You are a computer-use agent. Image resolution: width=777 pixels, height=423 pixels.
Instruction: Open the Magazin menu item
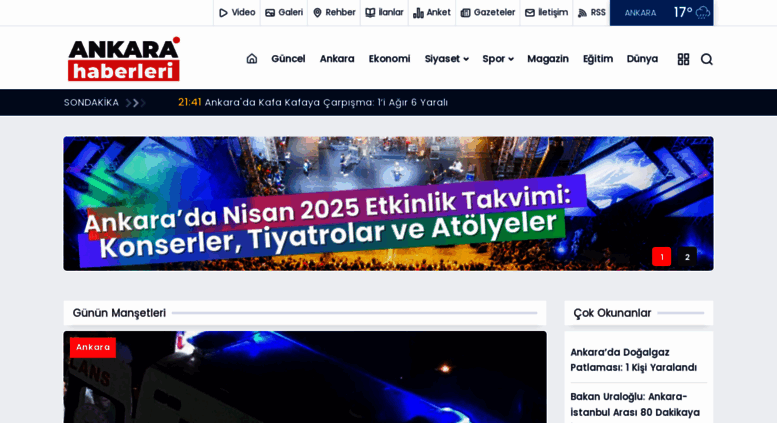tap(548, 59)
